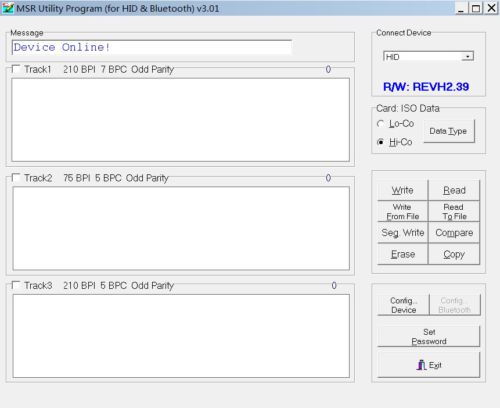Image resolution: width=500 pixels, height=408 pixels.
Task: Click the Set Password button
Action: [x=429, y=337]
